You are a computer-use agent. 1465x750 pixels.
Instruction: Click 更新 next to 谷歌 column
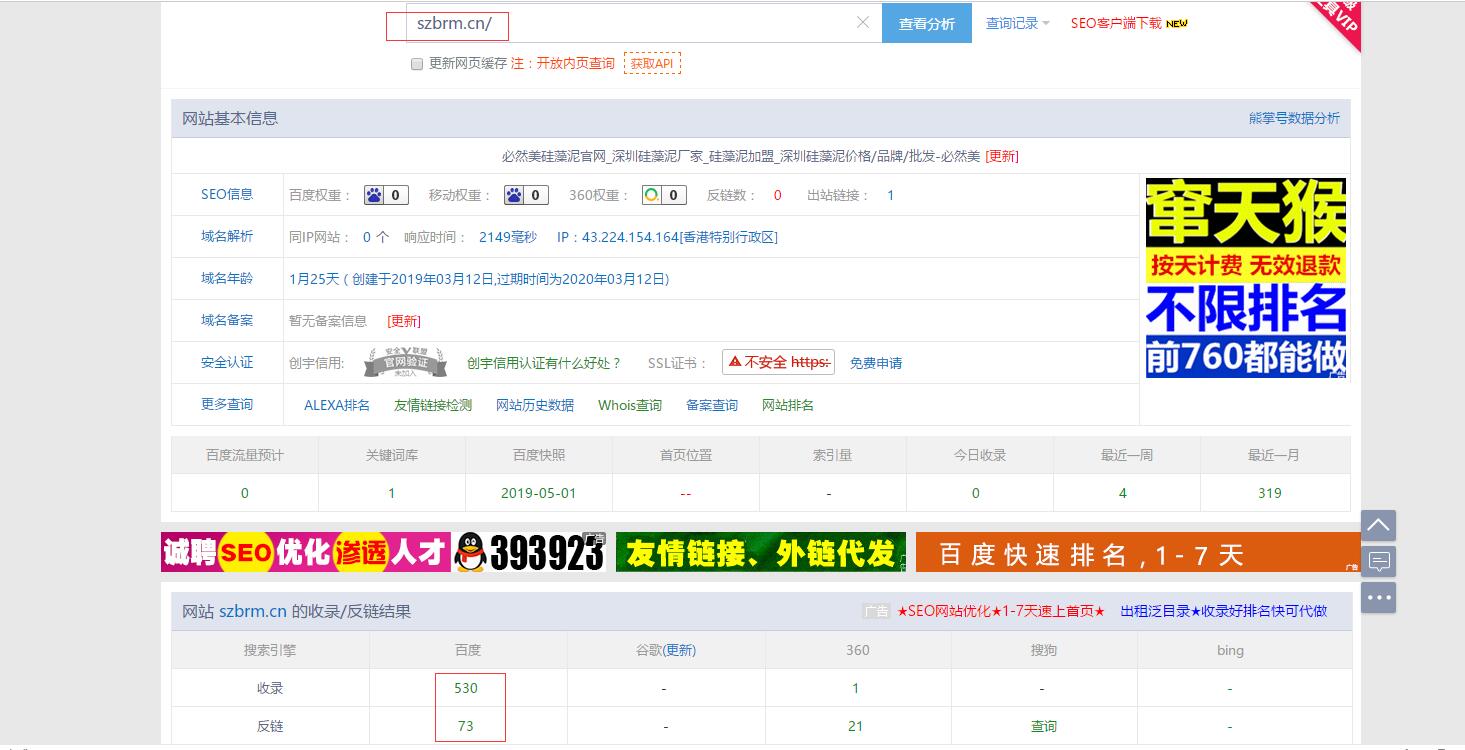[x=680, y=650]
